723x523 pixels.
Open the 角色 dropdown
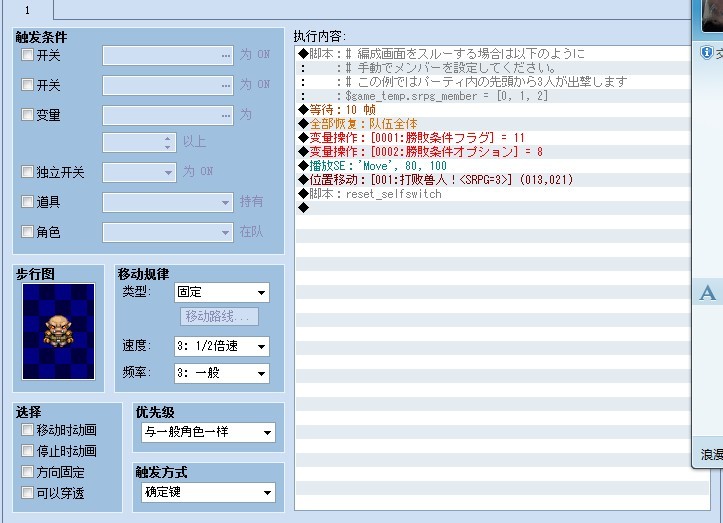click(x=168, y=232)
